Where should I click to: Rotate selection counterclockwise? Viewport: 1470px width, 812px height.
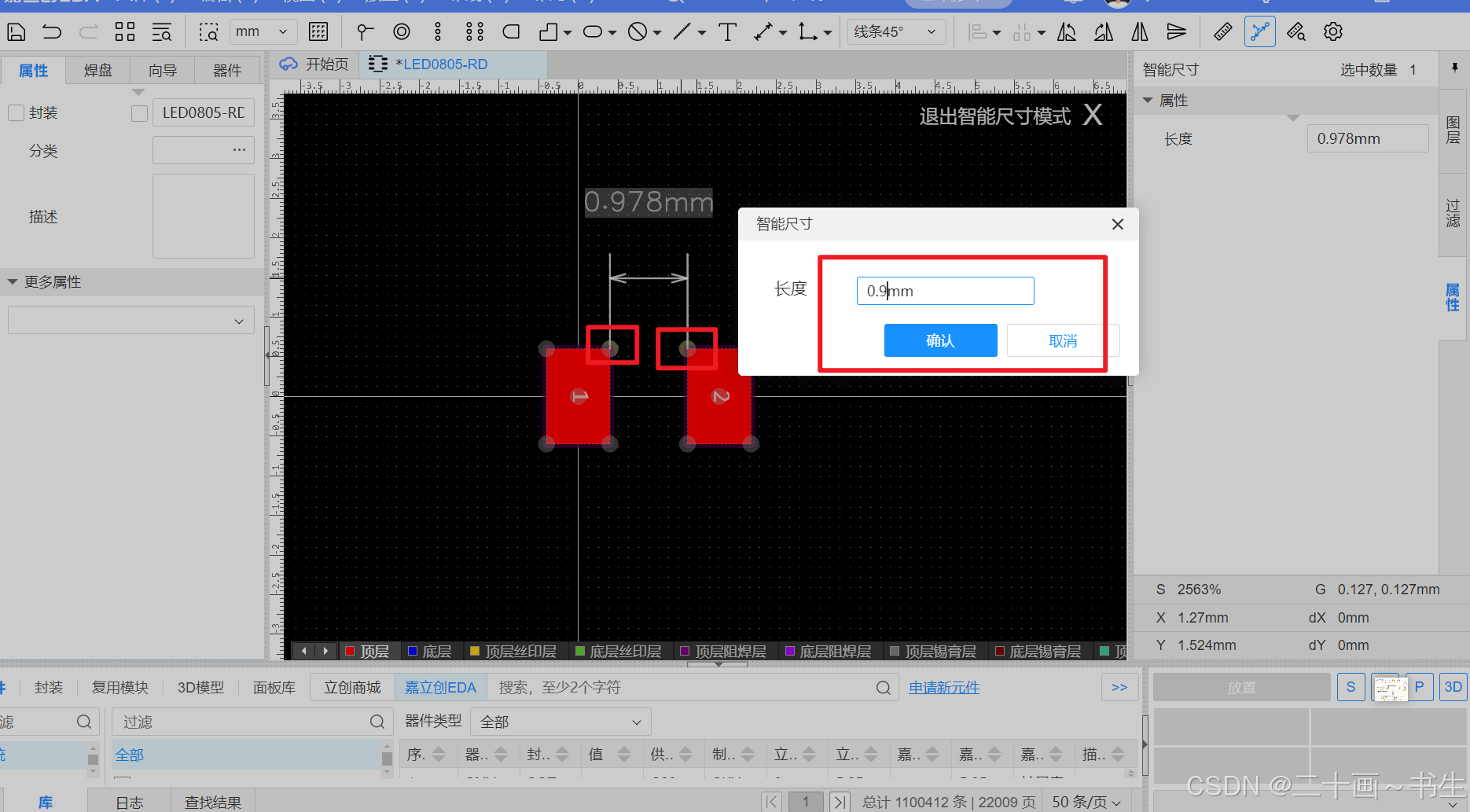click(1067, 32)
